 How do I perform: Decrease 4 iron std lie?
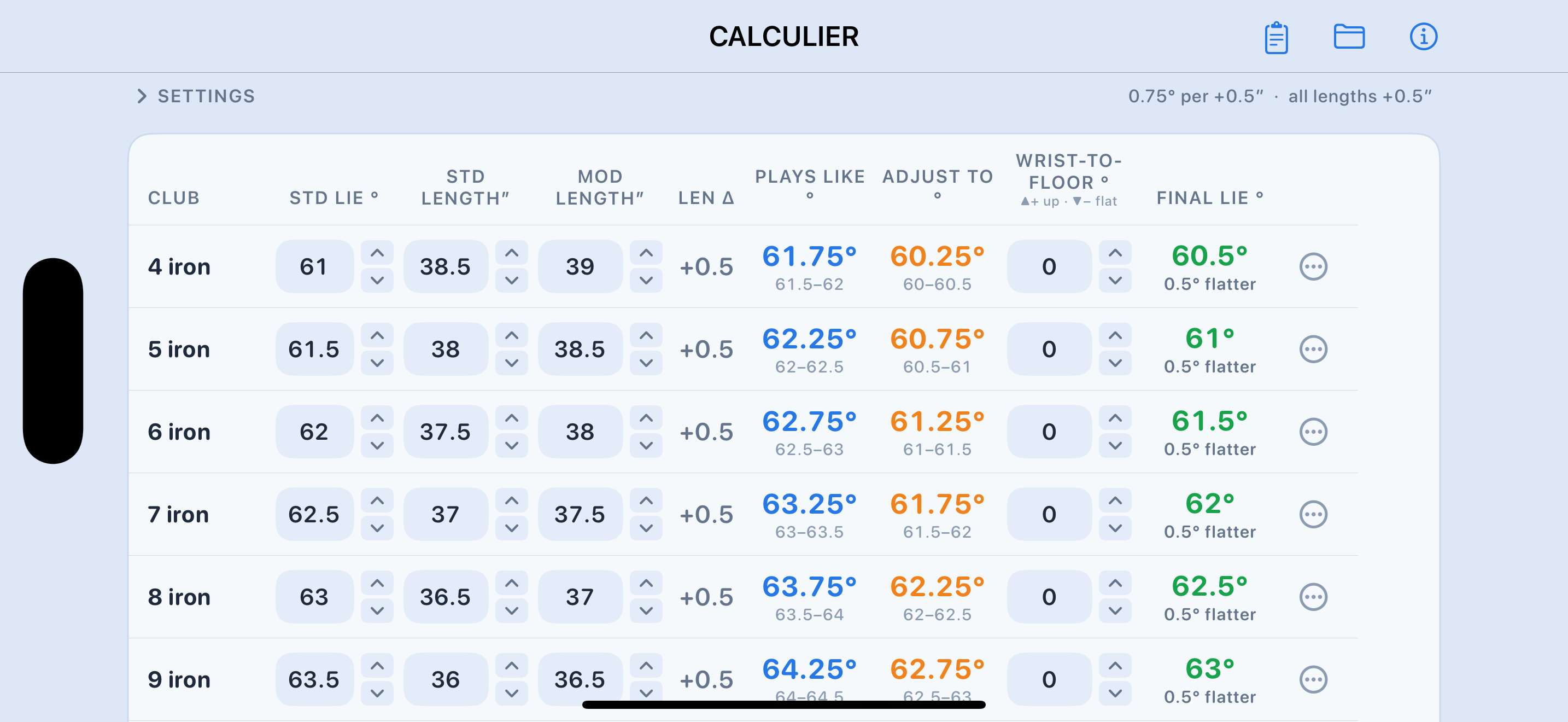coord(377,281)
